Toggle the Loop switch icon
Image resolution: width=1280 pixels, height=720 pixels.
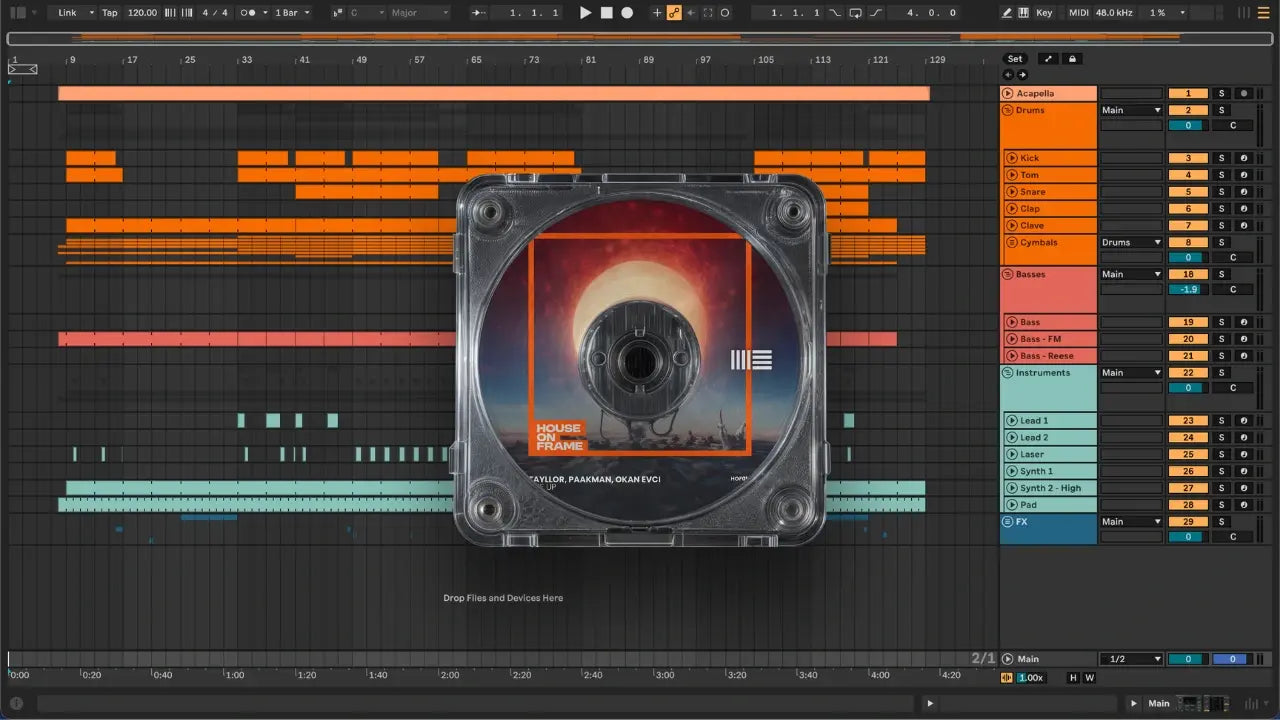coord(856,13)
